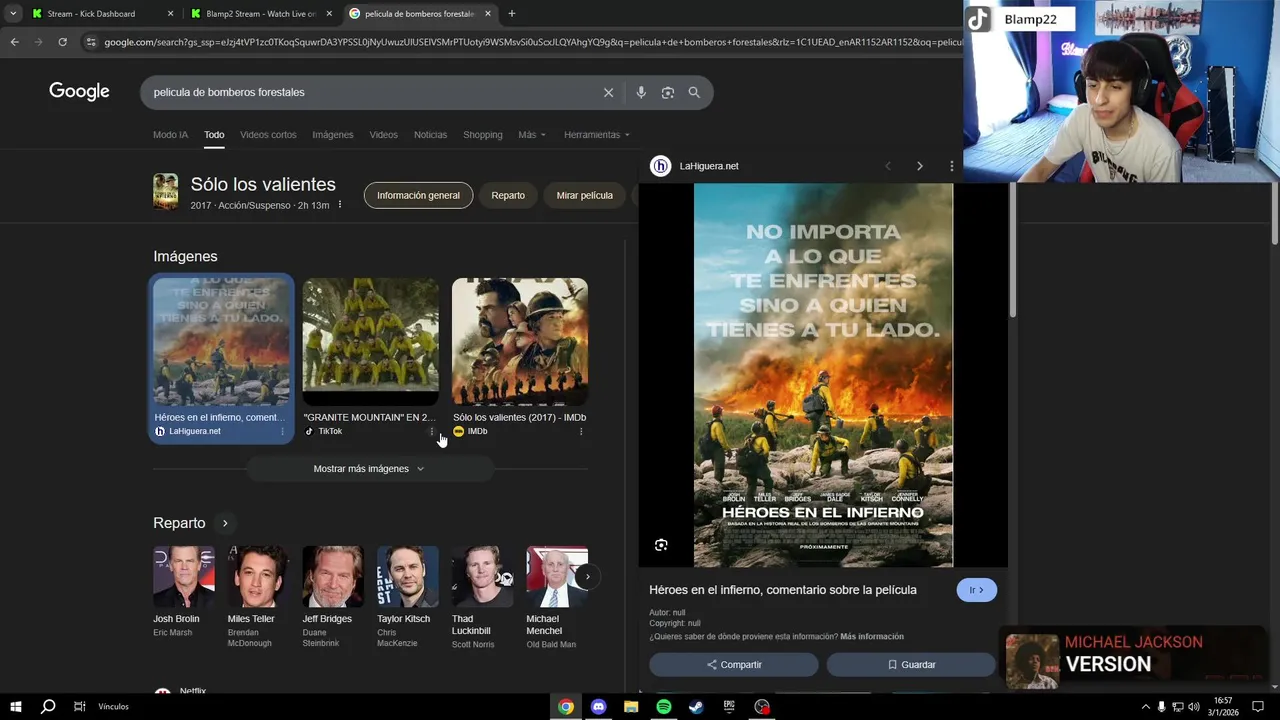Expand the Más search filters dropdown
Image resolution: width=1280 pixels, height=720 pixels.
pyautogui.click(x=532, y=135)
